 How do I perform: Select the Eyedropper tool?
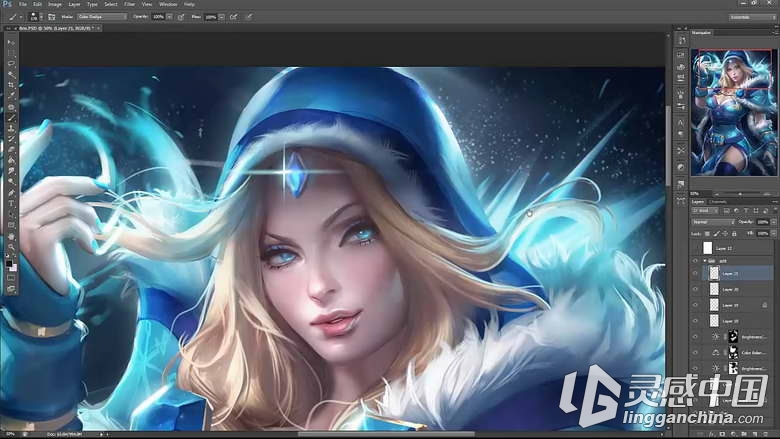pos(11,96)
